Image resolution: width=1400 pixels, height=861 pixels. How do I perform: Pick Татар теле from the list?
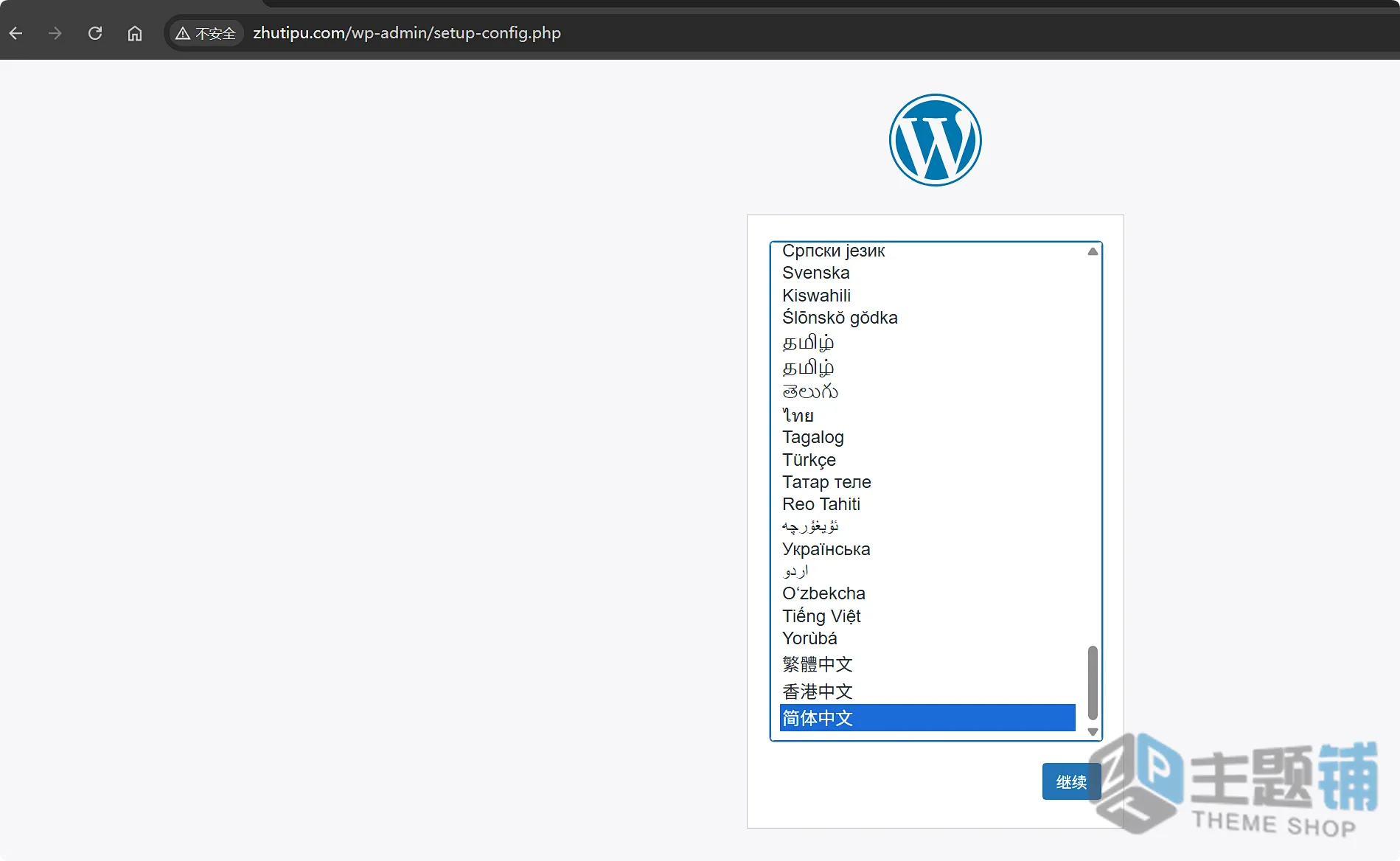[x=927, y=482]
